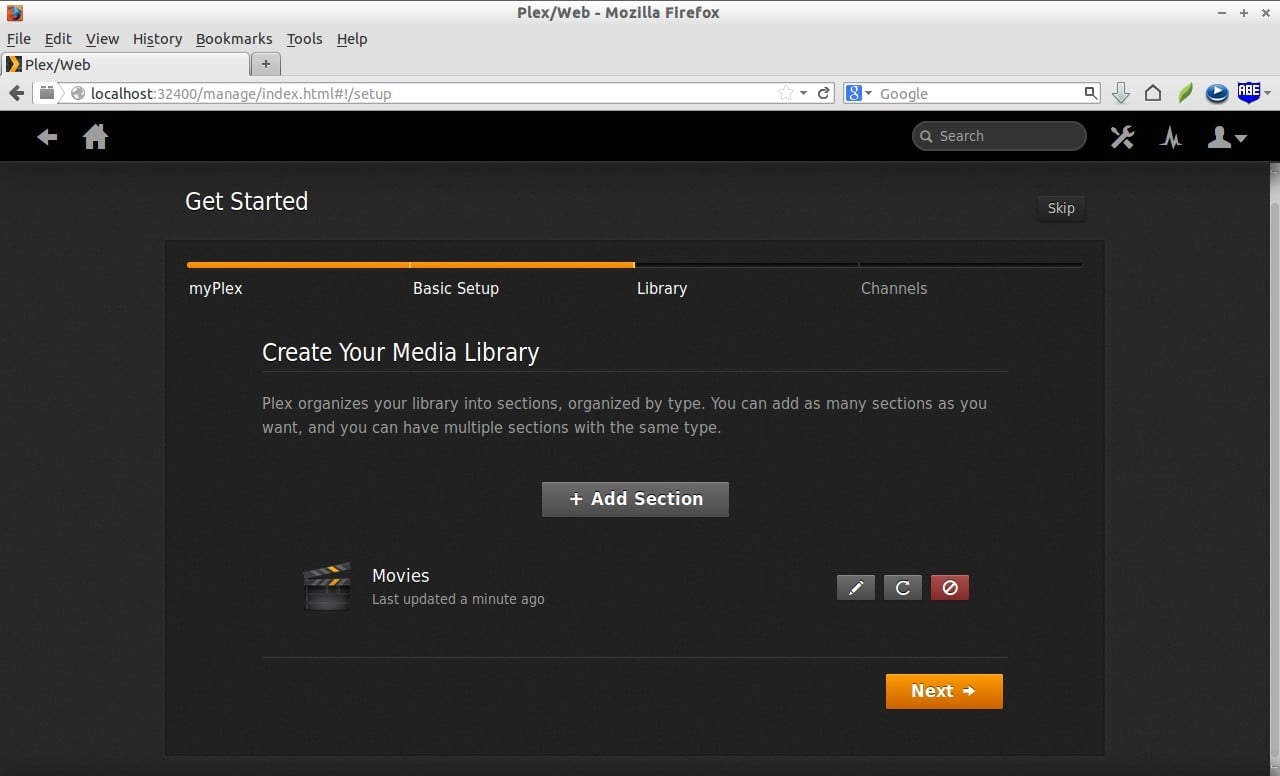This screenshot has height=776, width=1280.
Task: Open the Firefox Edit menu
Action: 58,39
